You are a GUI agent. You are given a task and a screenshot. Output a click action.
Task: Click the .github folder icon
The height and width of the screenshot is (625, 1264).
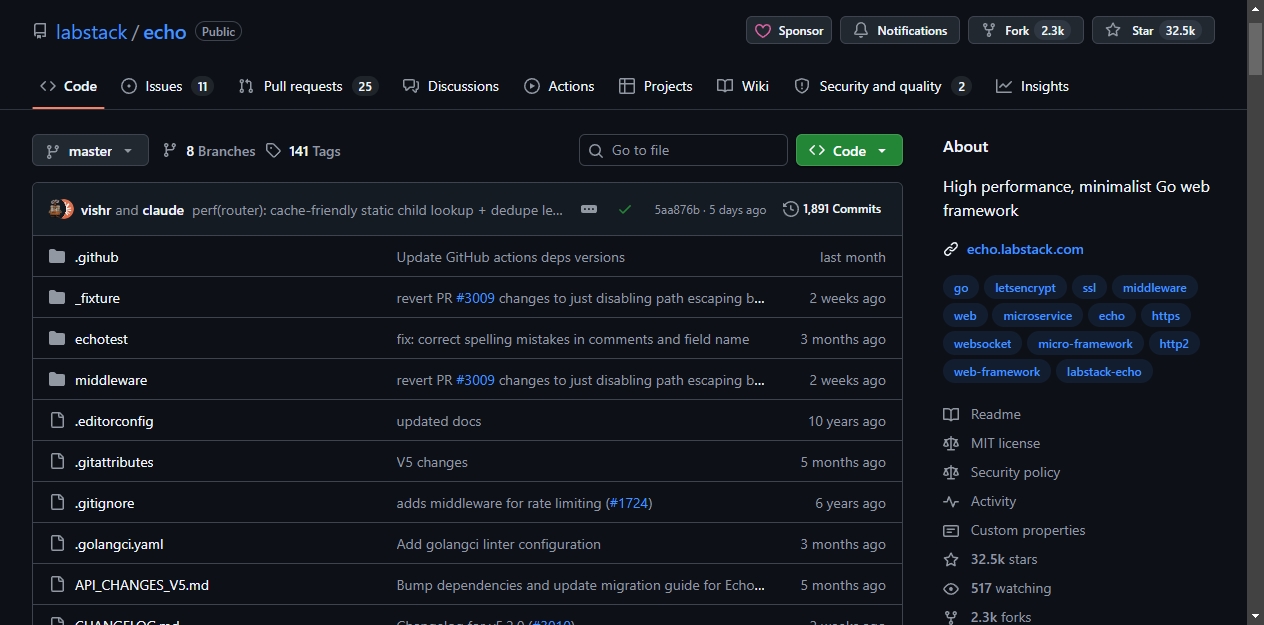(57, 257)
